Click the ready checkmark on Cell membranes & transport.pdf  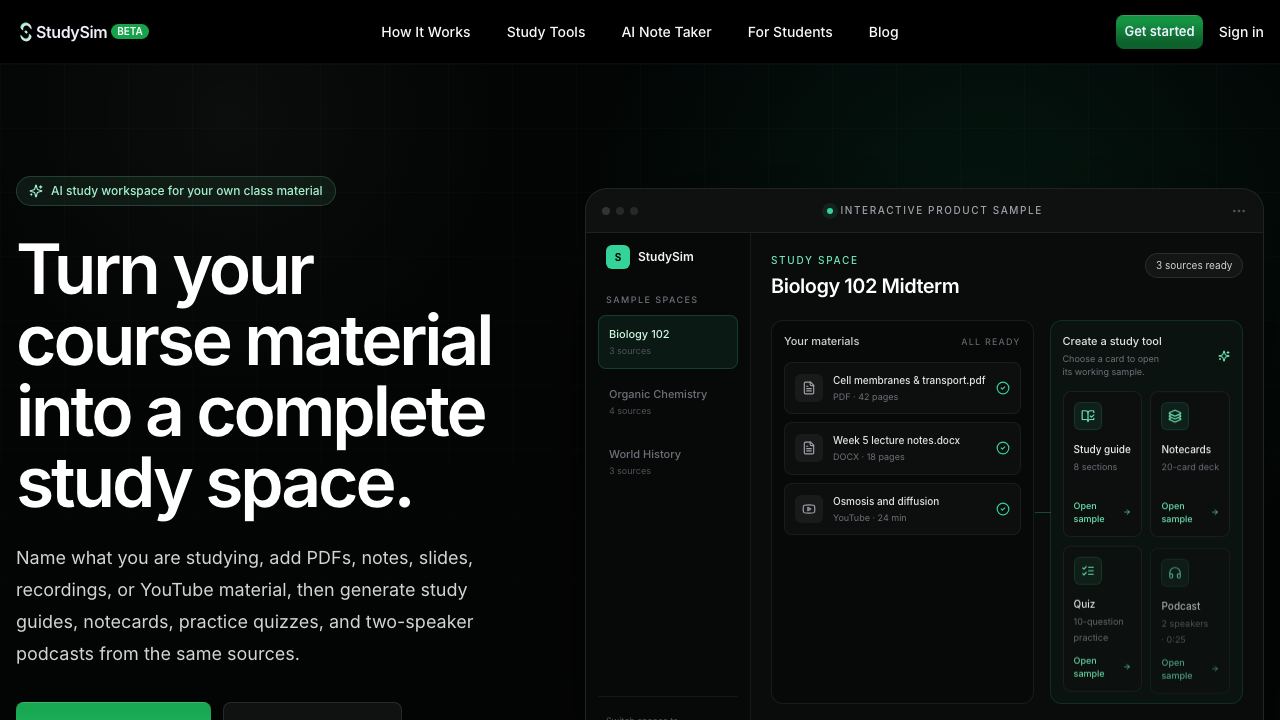click(1003, 388)
